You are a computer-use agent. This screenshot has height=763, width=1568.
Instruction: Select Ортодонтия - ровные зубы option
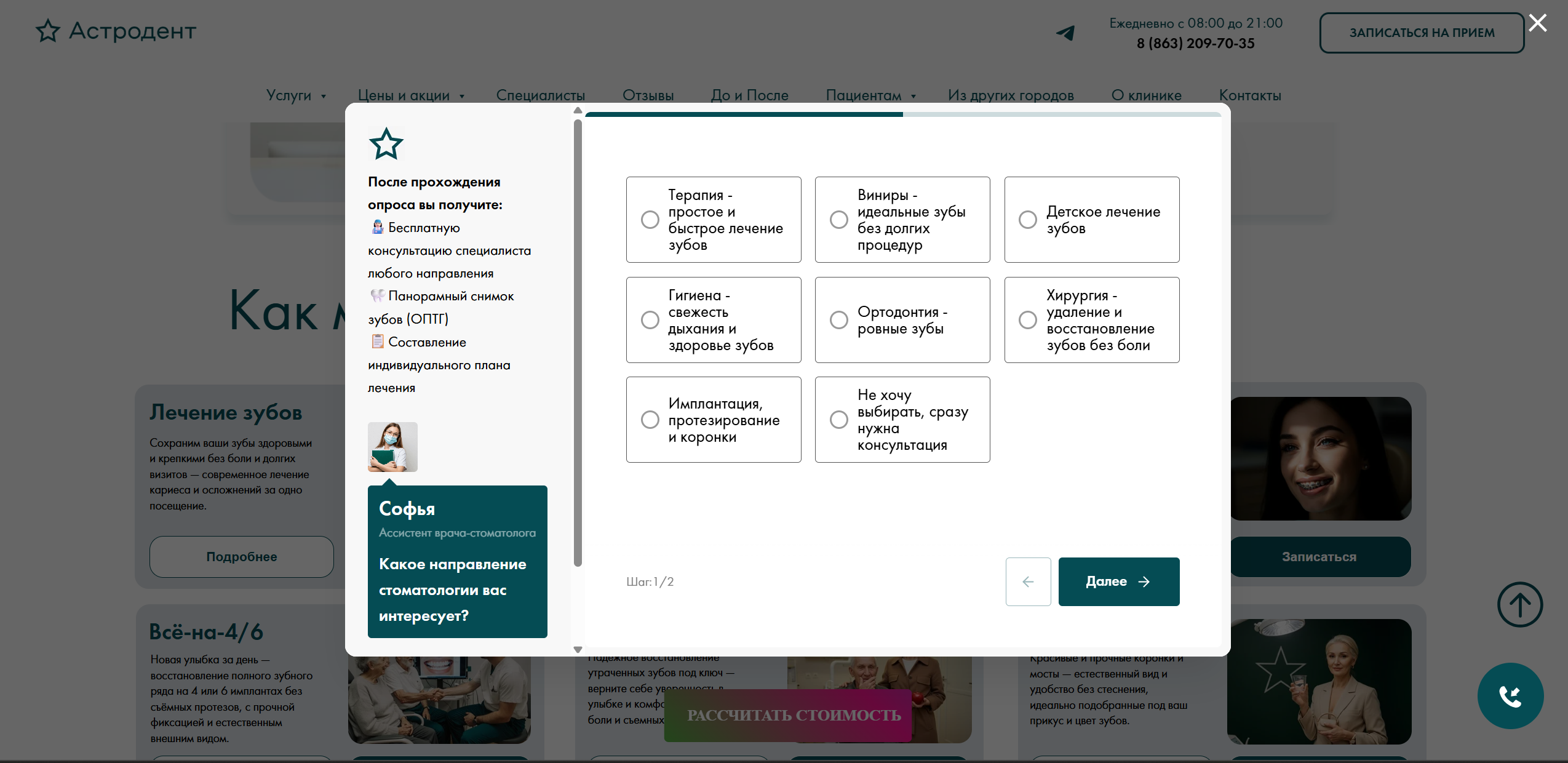coord(839,320)
